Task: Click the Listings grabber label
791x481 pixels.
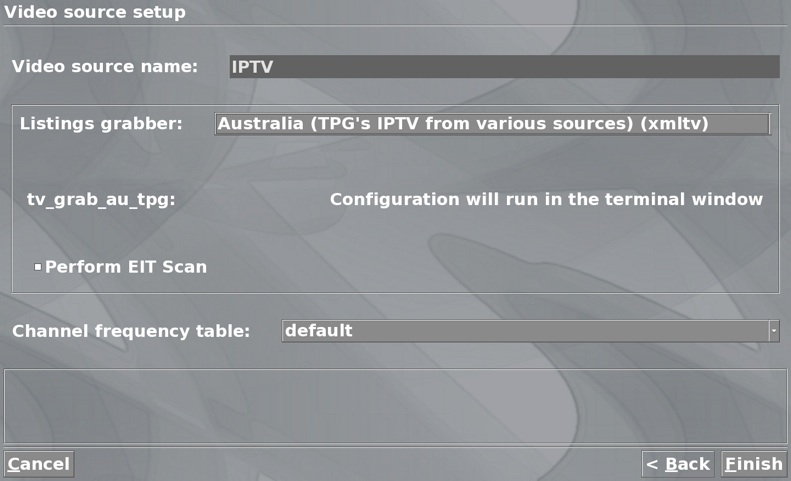Action: [101, 124]
